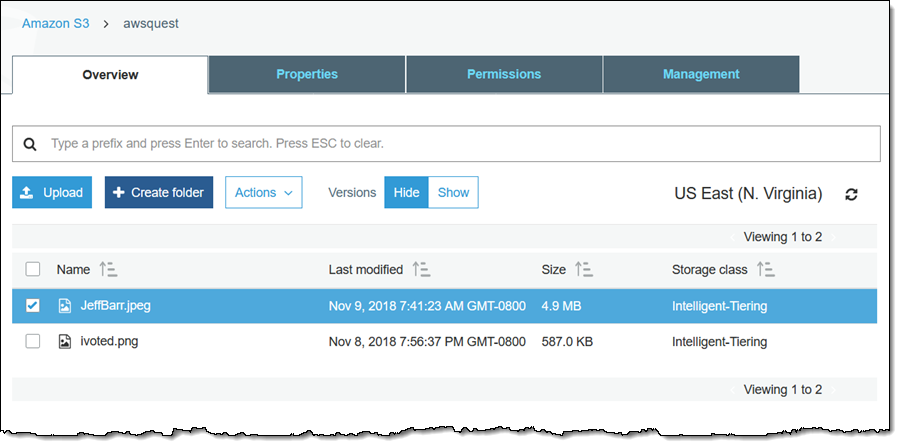Click the Storage class sort icon
Viewport: 900px width, 446px height.
tap(766, 269)
